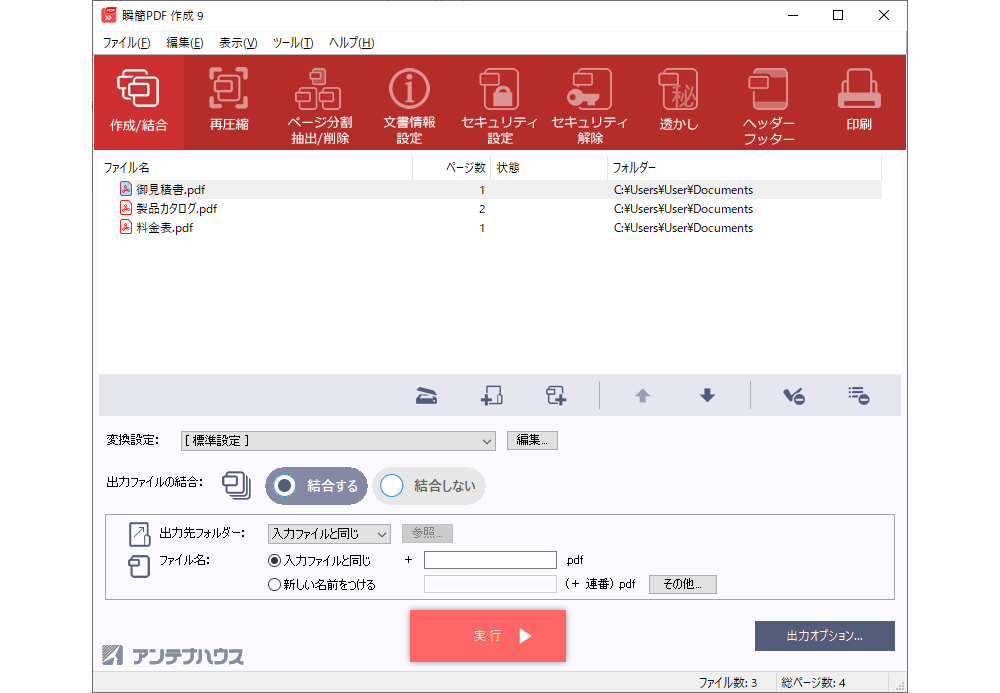Maximize the 瞬簡PDF 作成 9 window
The width and height of the screenshot is (1000, 693).
tap(838, 15)
